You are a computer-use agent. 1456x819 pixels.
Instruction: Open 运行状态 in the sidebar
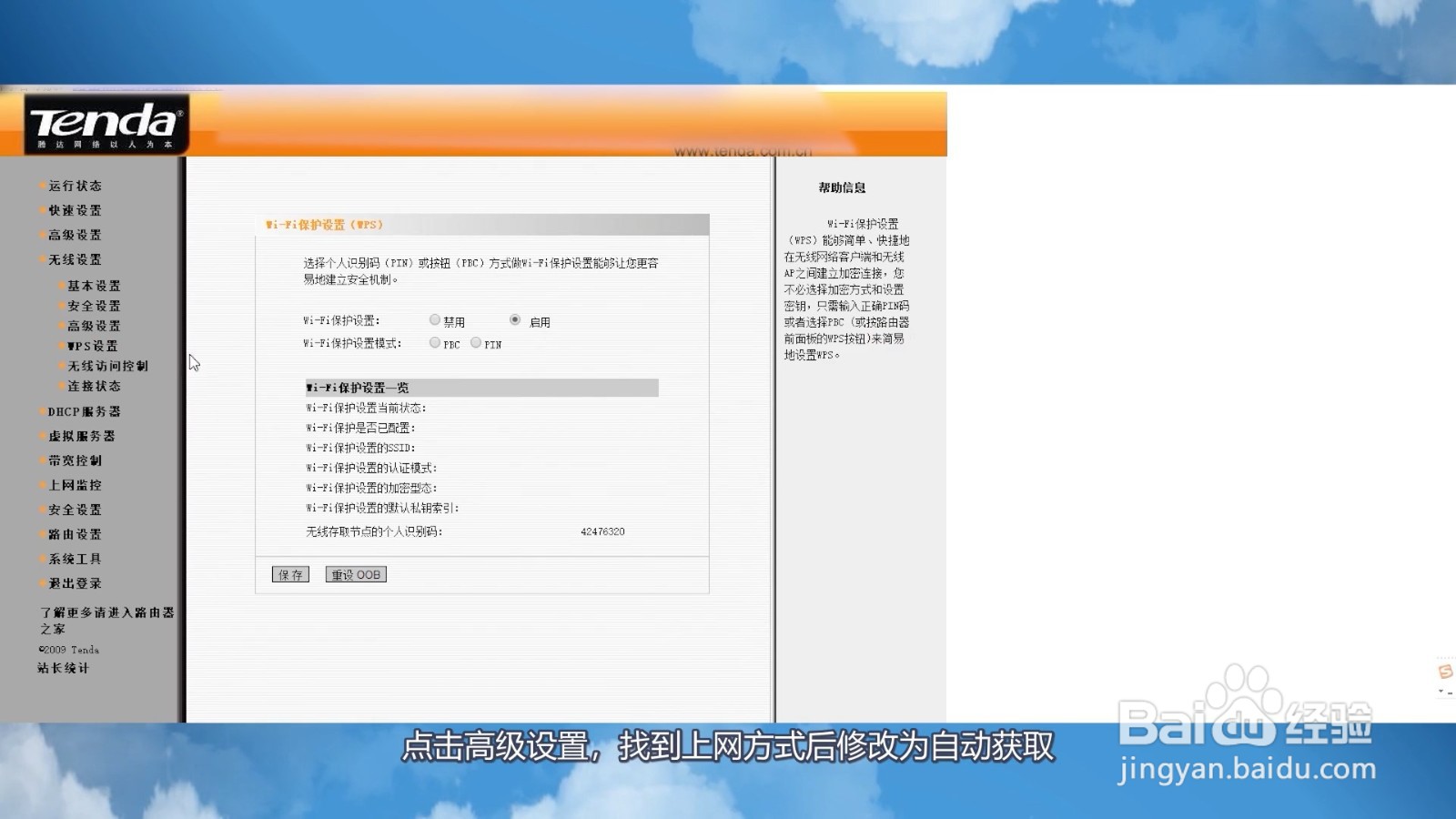pos(76,186)
